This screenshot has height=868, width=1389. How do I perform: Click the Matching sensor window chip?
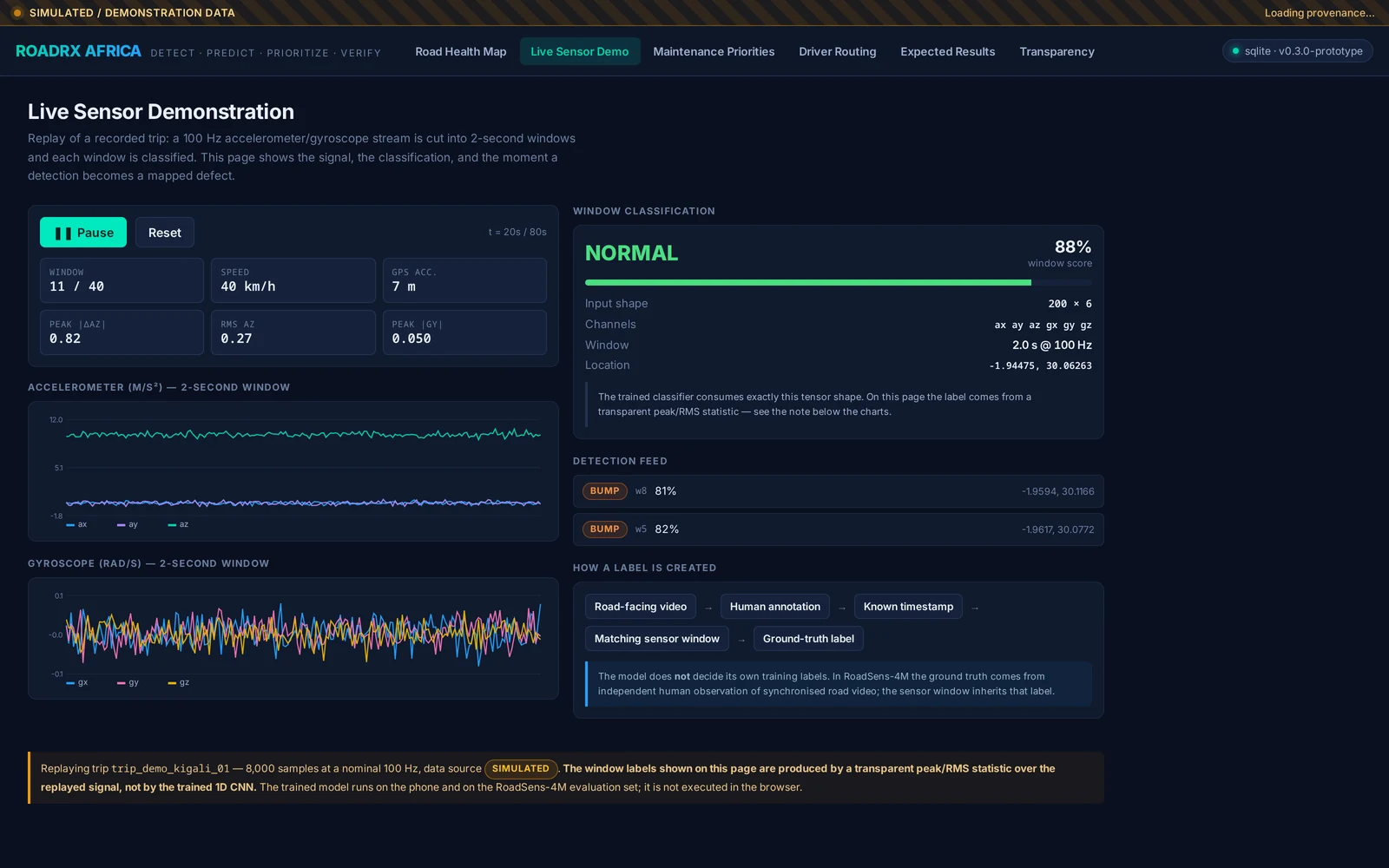pos(657,639)
